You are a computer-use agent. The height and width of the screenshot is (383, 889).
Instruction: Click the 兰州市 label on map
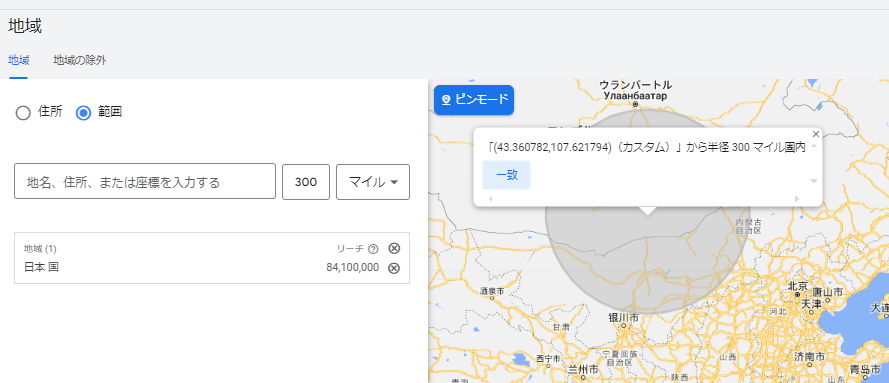click(583, 369)
